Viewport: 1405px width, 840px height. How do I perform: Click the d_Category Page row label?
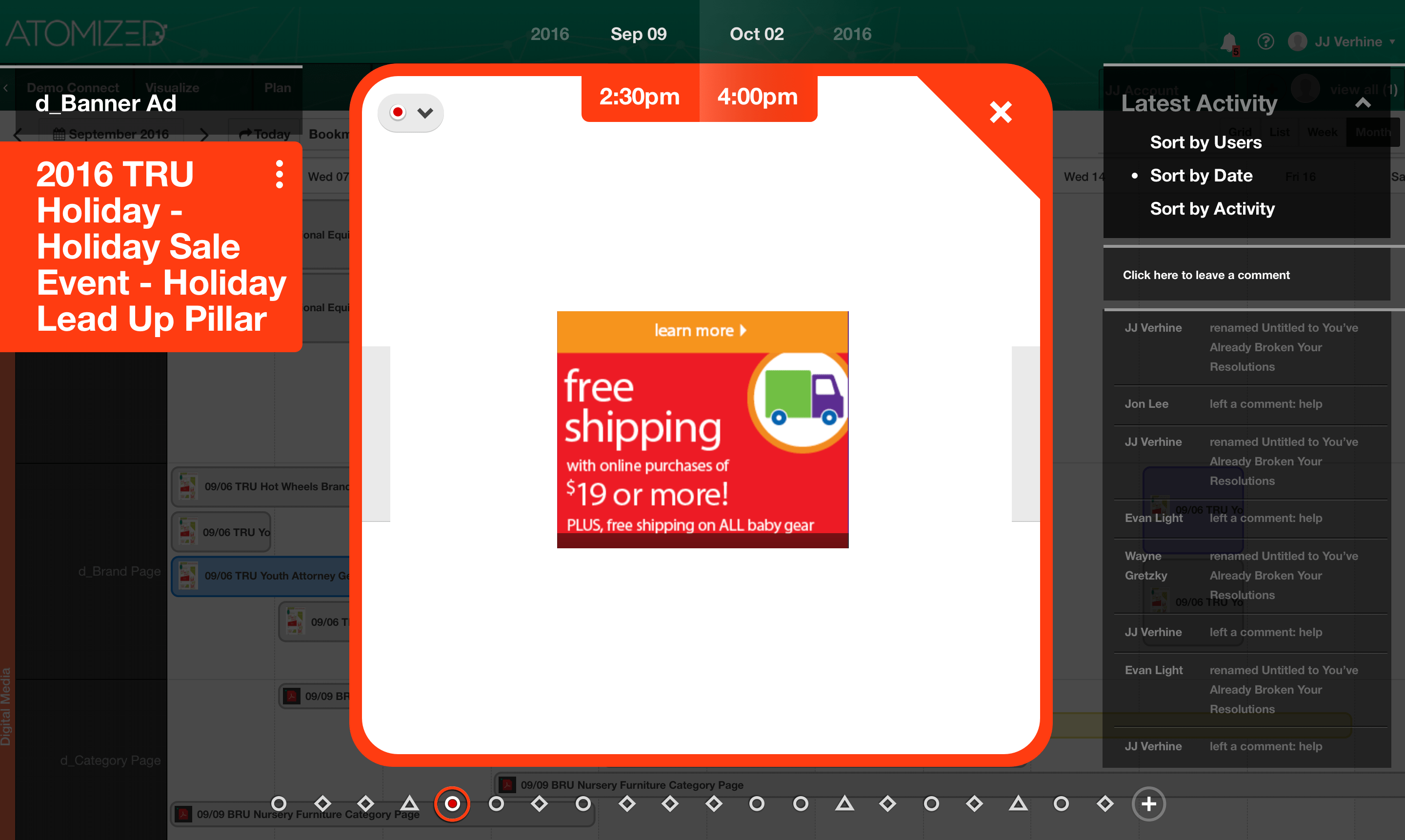(x=110, y=760)
